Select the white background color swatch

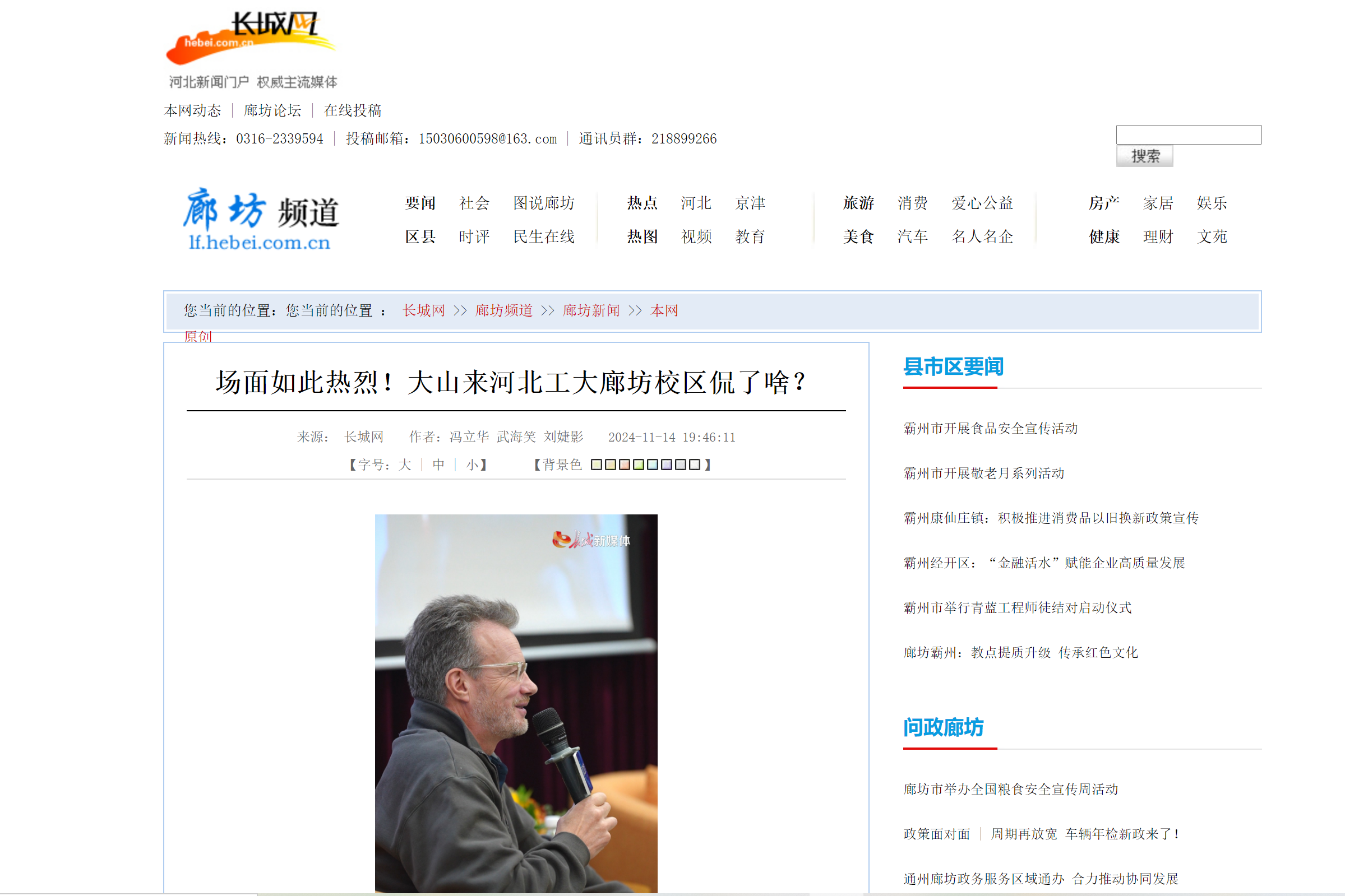[x=695, y=465]
